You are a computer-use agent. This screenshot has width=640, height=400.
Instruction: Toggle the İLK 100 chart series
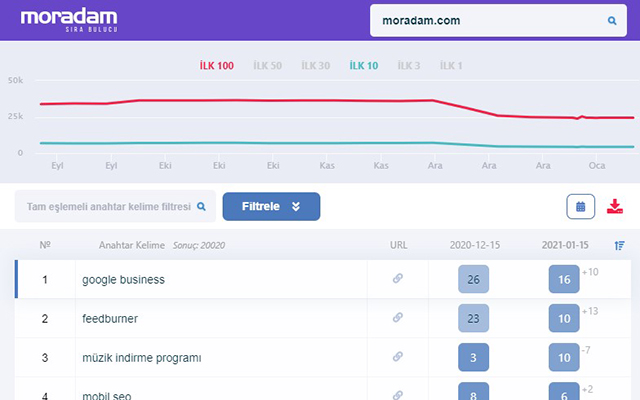point(217,66)
